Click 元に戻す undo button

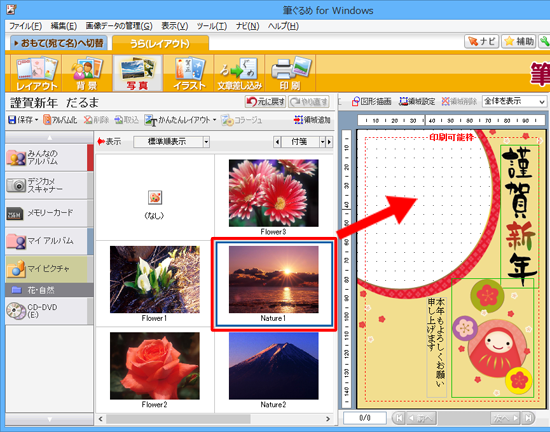click(265, 102)
